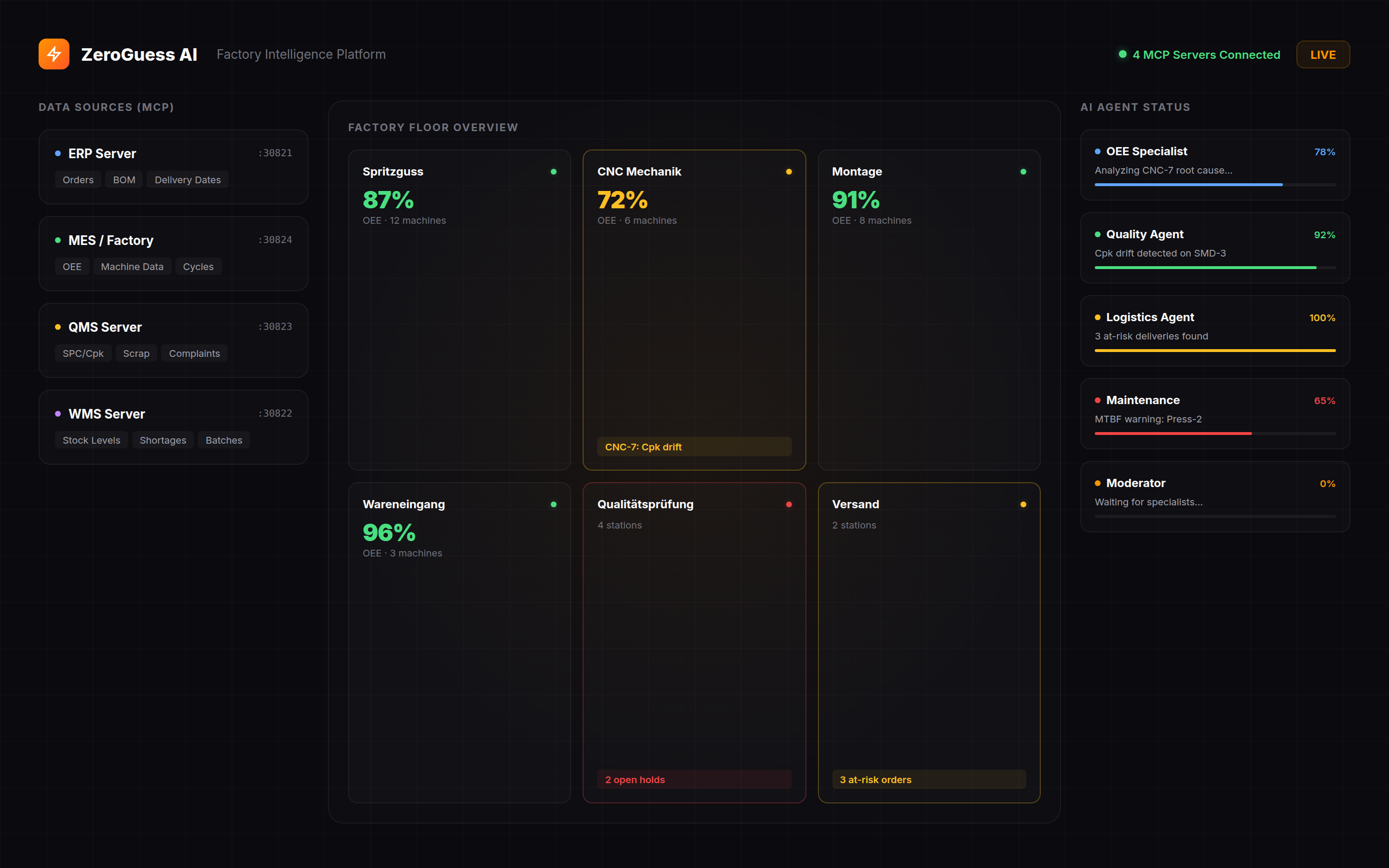
Task: Toggle the Quality Agent active indicator
Action: click(x=1097, y=234)
